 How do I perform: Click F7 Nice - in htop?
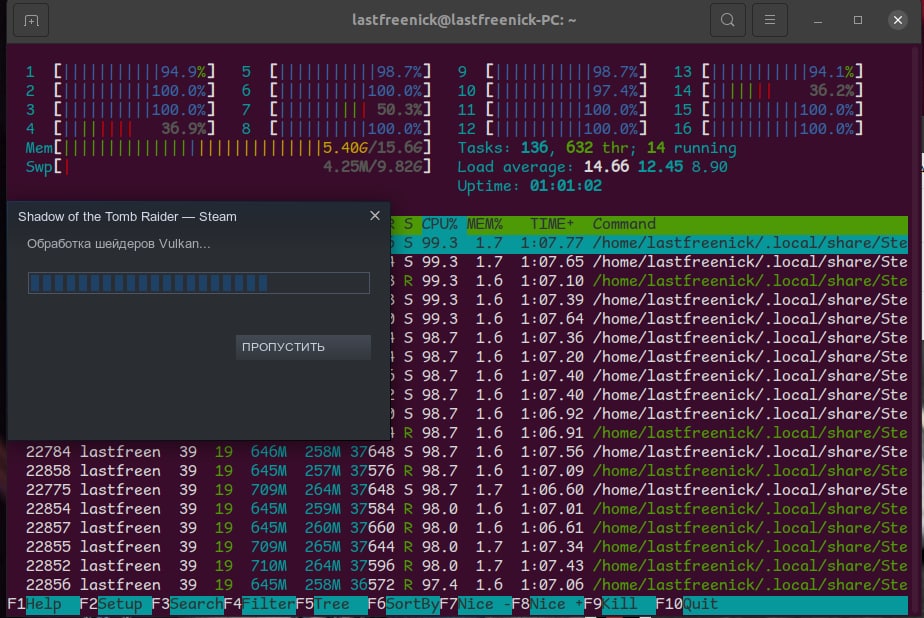click(x=475, y=604)
